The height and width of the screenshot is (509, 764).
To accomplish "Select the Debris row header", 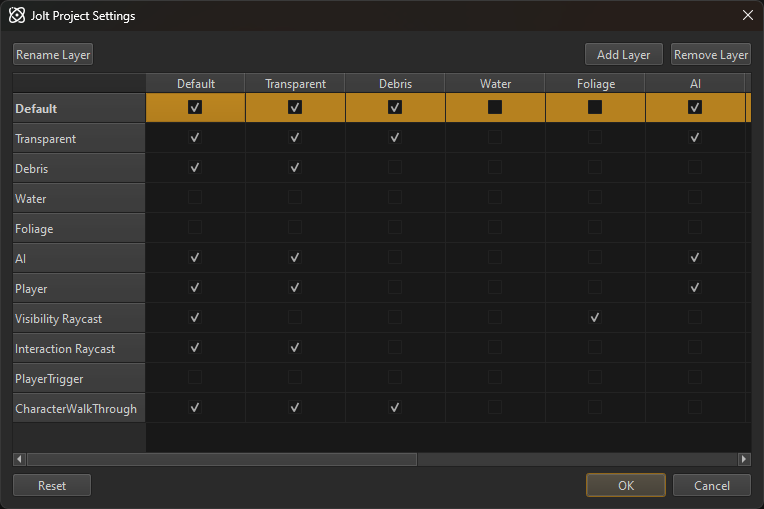I will click(79, 169).
